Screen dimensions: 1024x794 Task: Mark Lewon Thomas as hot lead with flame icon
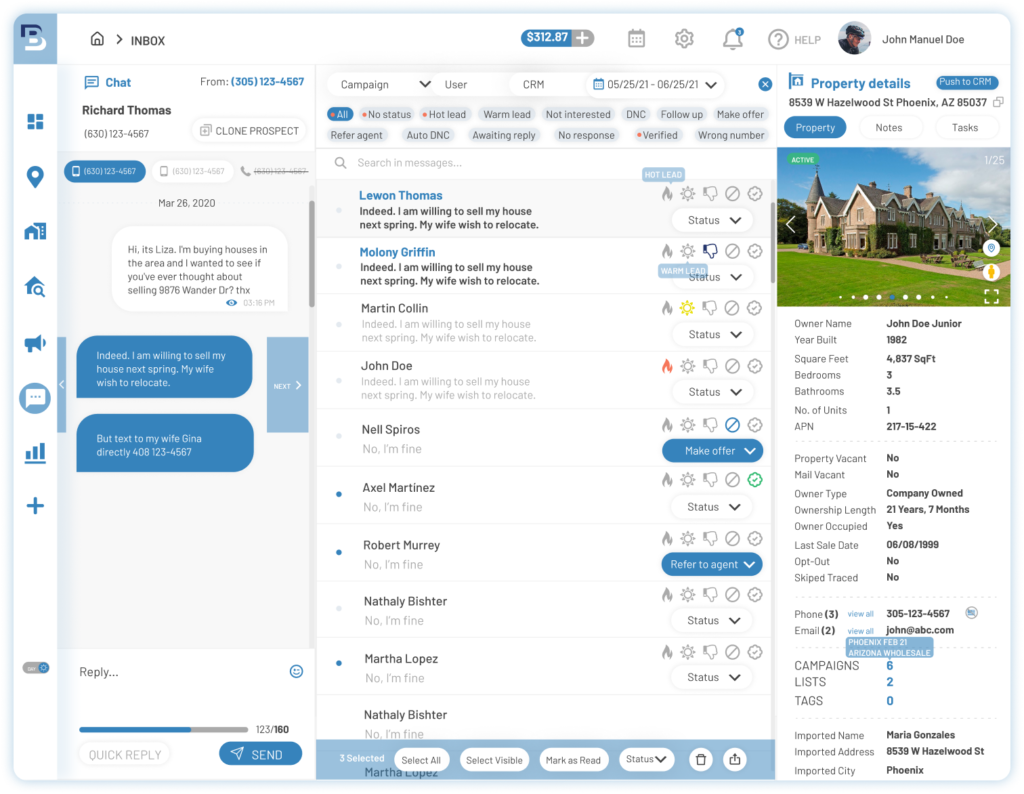tap(666, 193)
